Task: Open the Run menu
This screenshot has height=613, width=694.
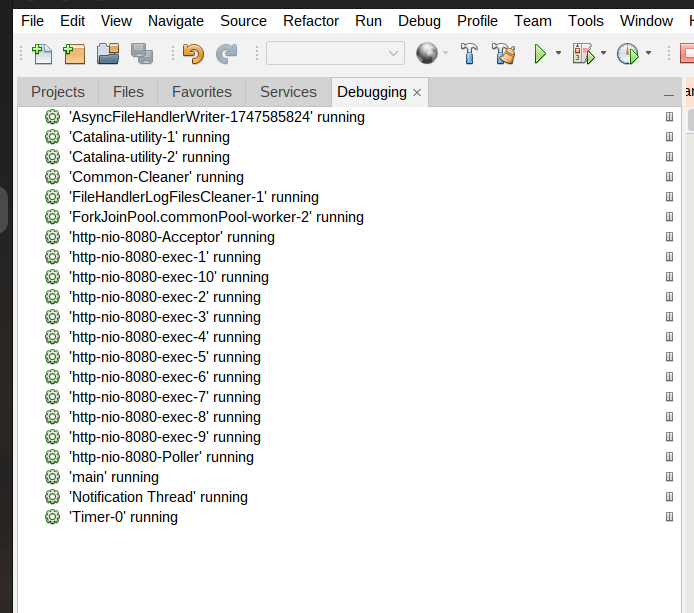Action: [x=368, y=21]
